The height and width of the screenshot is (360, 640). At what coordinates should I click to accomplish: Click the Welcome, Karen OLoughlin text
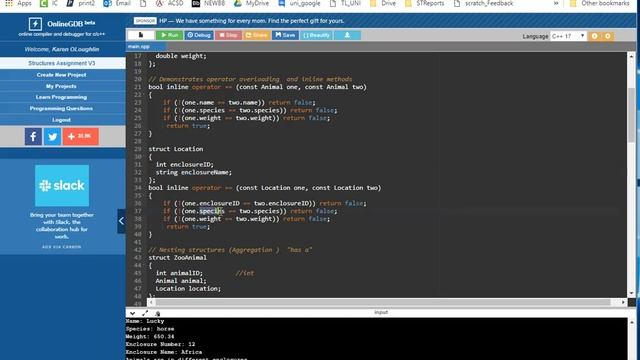tap(62, 49)
